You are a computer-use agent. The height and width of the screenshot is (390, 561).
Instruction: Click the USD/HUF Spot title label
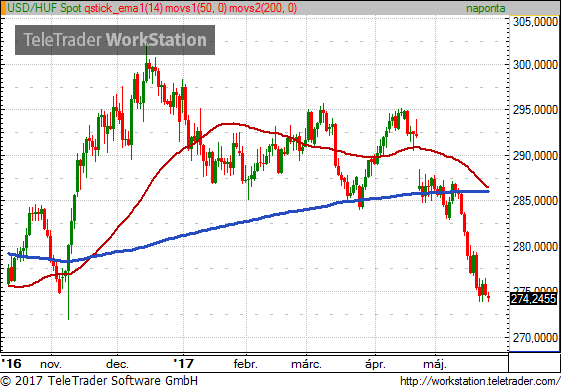(x=44, y=8)
